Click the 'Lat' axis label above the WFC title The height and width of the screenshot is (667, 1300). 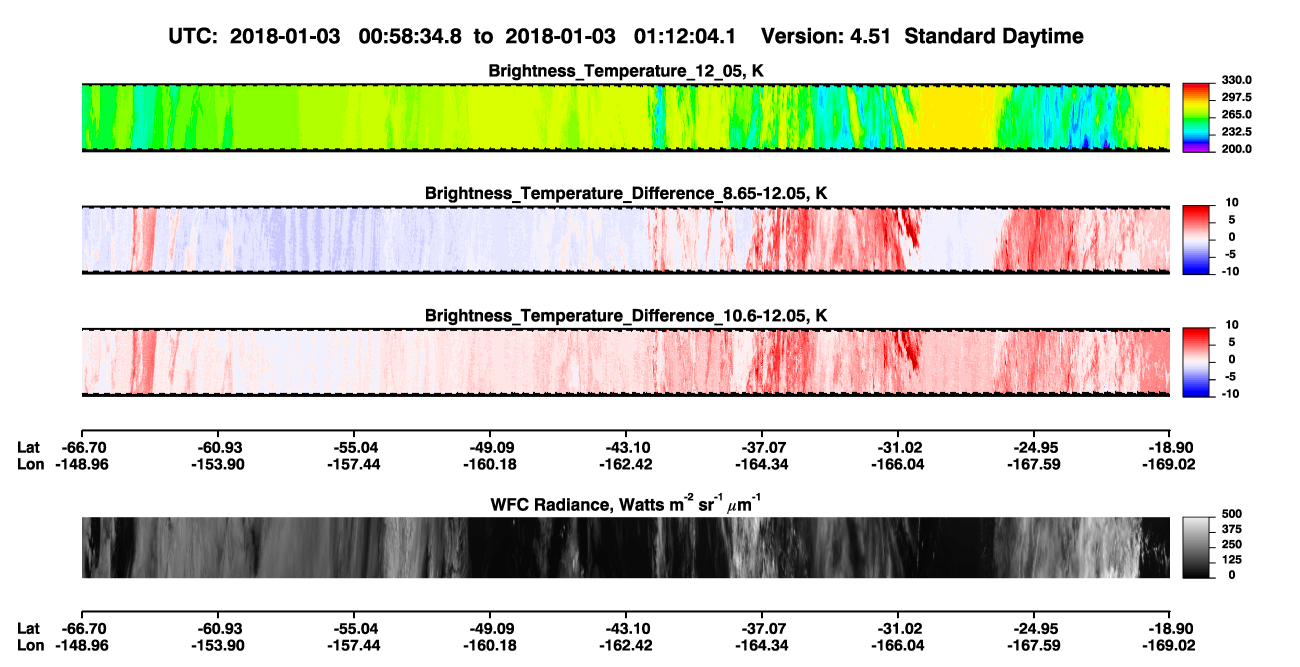click(28, 447)
